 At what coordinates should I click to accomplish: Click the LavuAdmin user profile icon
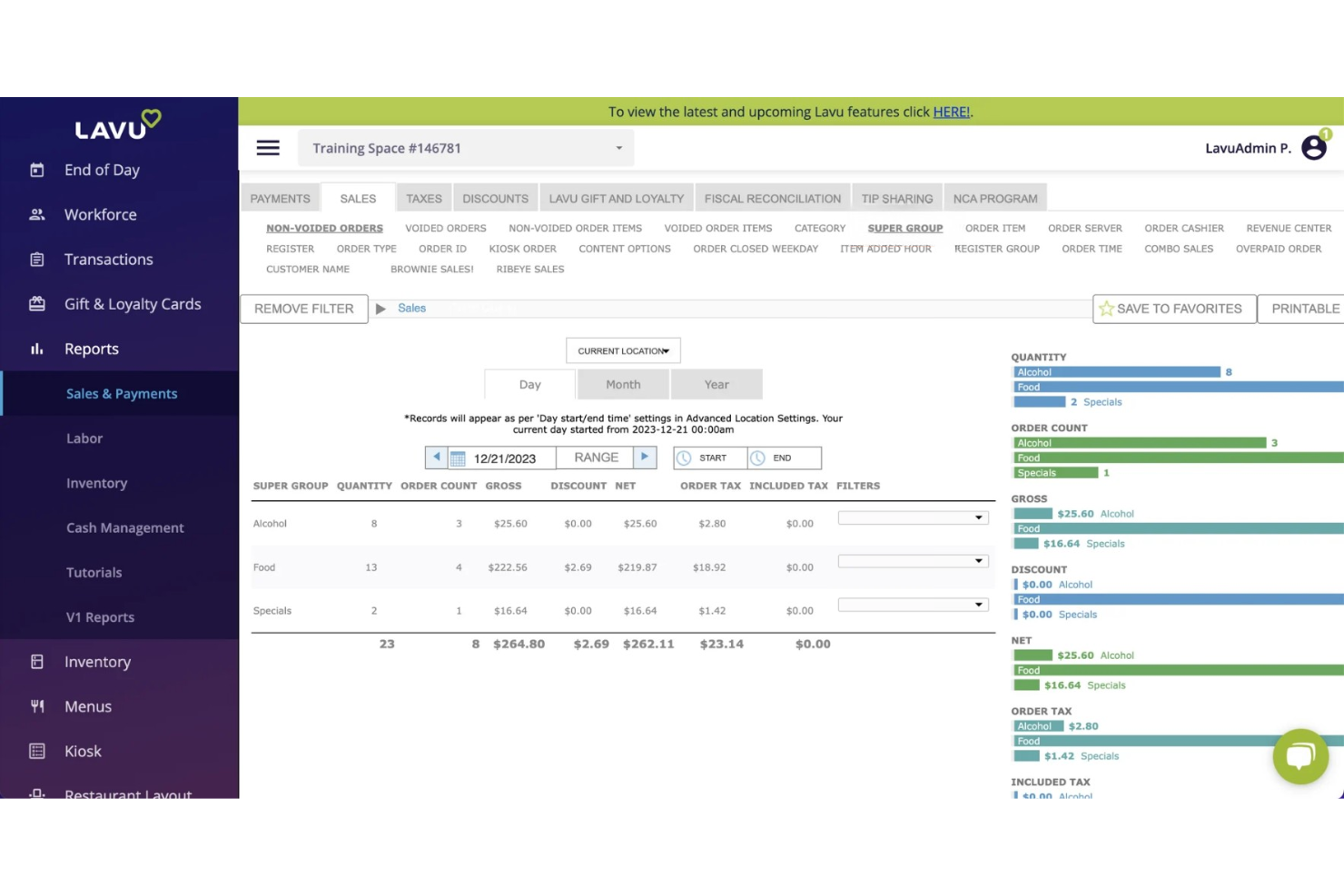click(1313, 147)
